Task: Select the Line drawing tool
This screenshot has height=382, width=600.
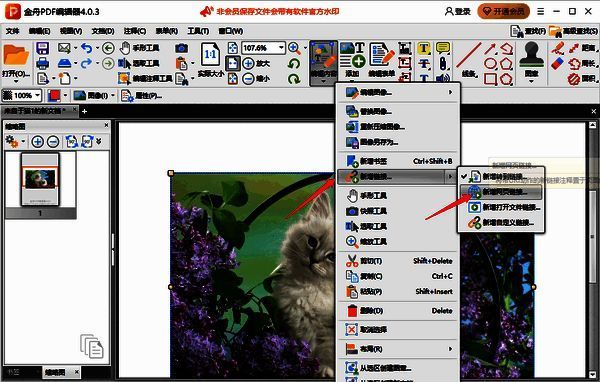Action: coord(469,59)
